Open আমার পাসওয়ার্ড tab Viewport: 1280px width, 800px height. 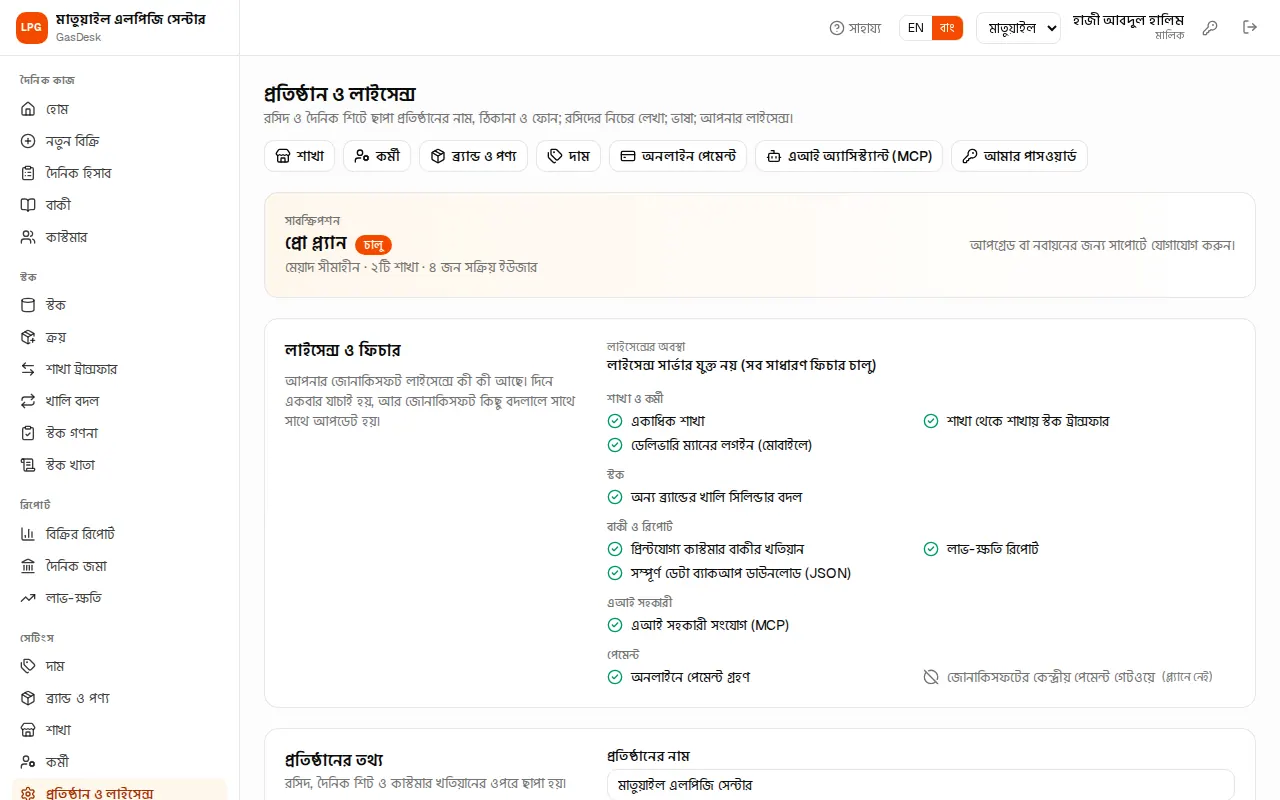click(1019, 156)
